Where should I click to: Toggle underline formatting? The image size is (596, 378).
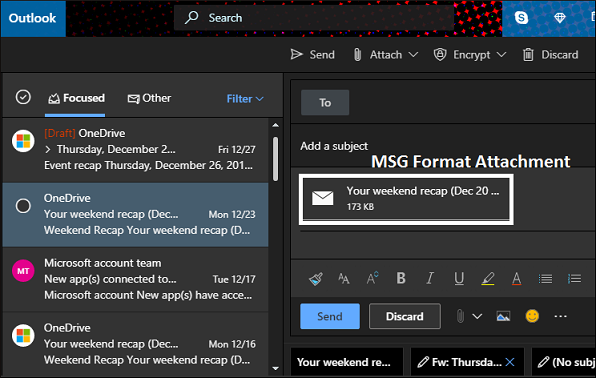[459, 279]
